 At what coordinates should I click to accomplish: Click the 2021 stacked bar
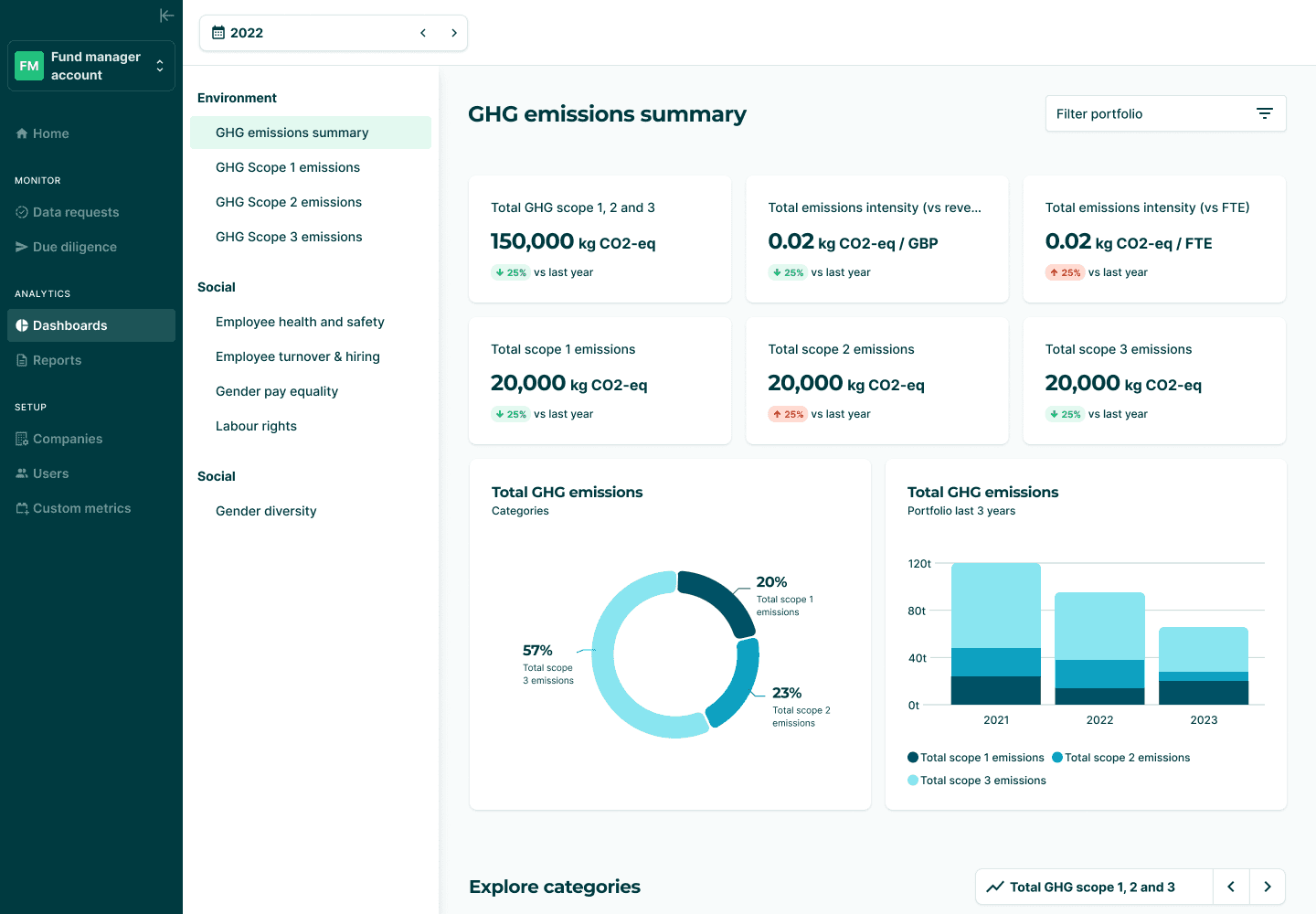[996, 633]
